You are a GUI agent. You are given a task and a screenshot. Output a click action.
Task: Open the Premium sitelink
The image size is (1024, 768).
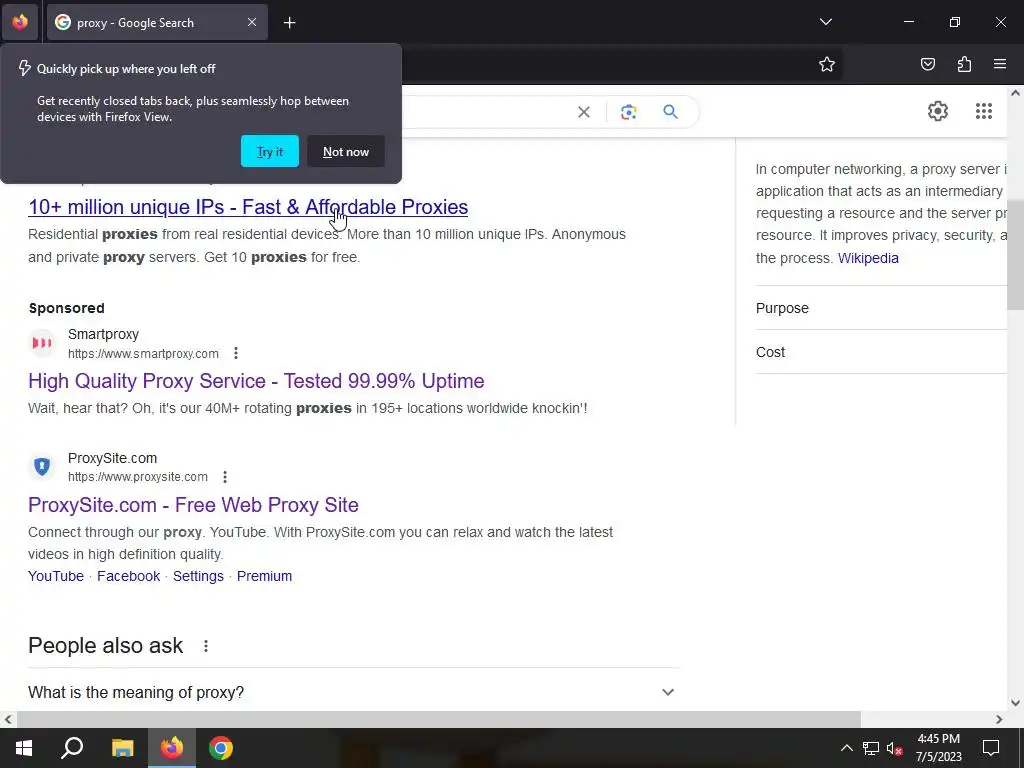coord(264,576)
